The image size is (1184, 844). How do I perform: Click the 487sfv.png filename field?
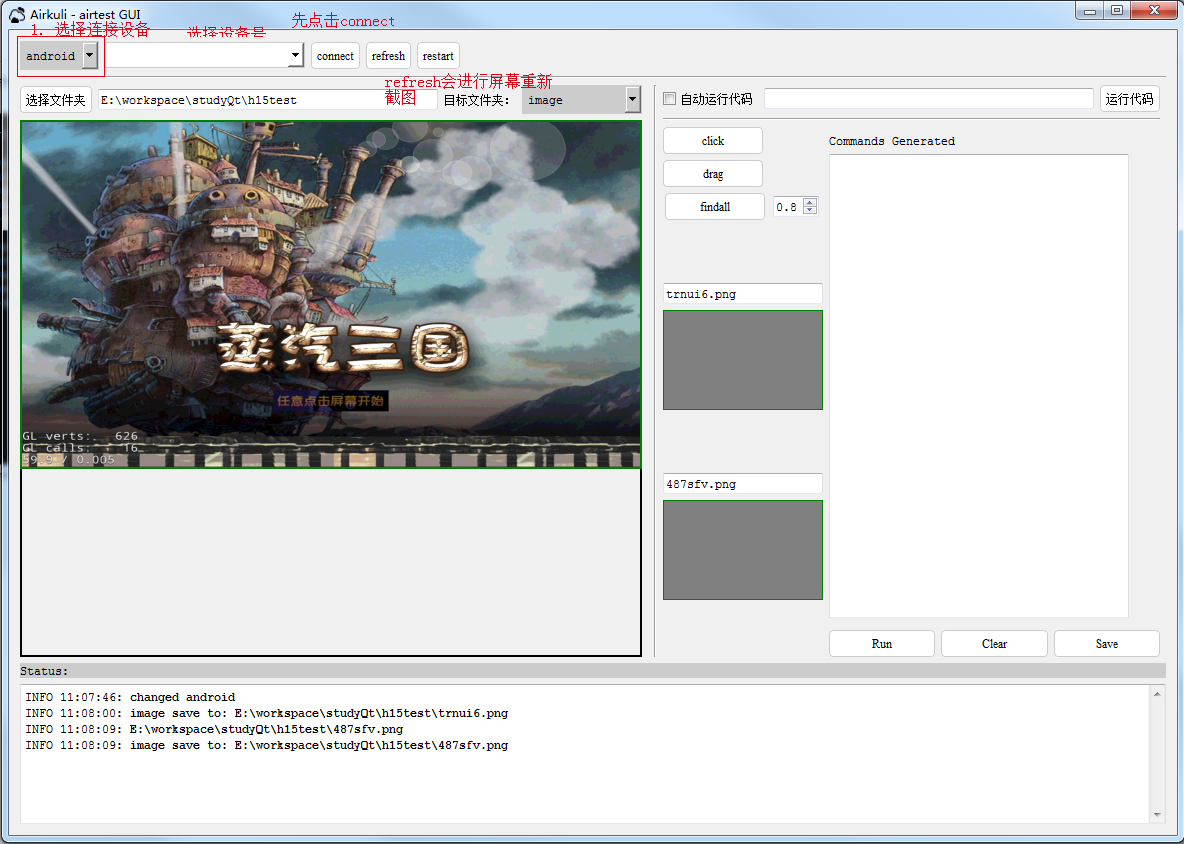743,484
